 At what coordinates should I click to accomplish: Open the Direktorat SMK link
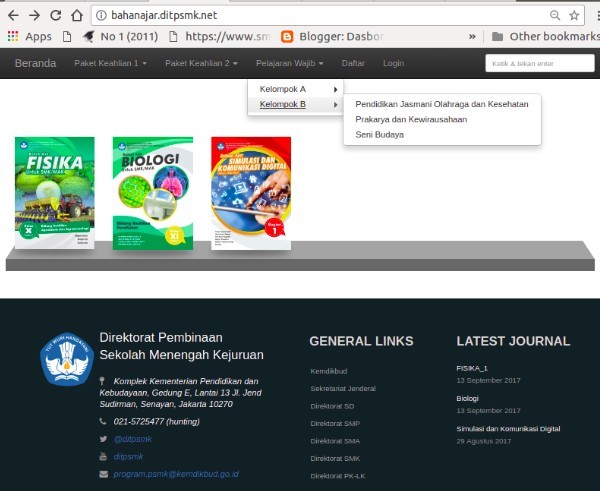pyautogui.click(x=335, y=458)
